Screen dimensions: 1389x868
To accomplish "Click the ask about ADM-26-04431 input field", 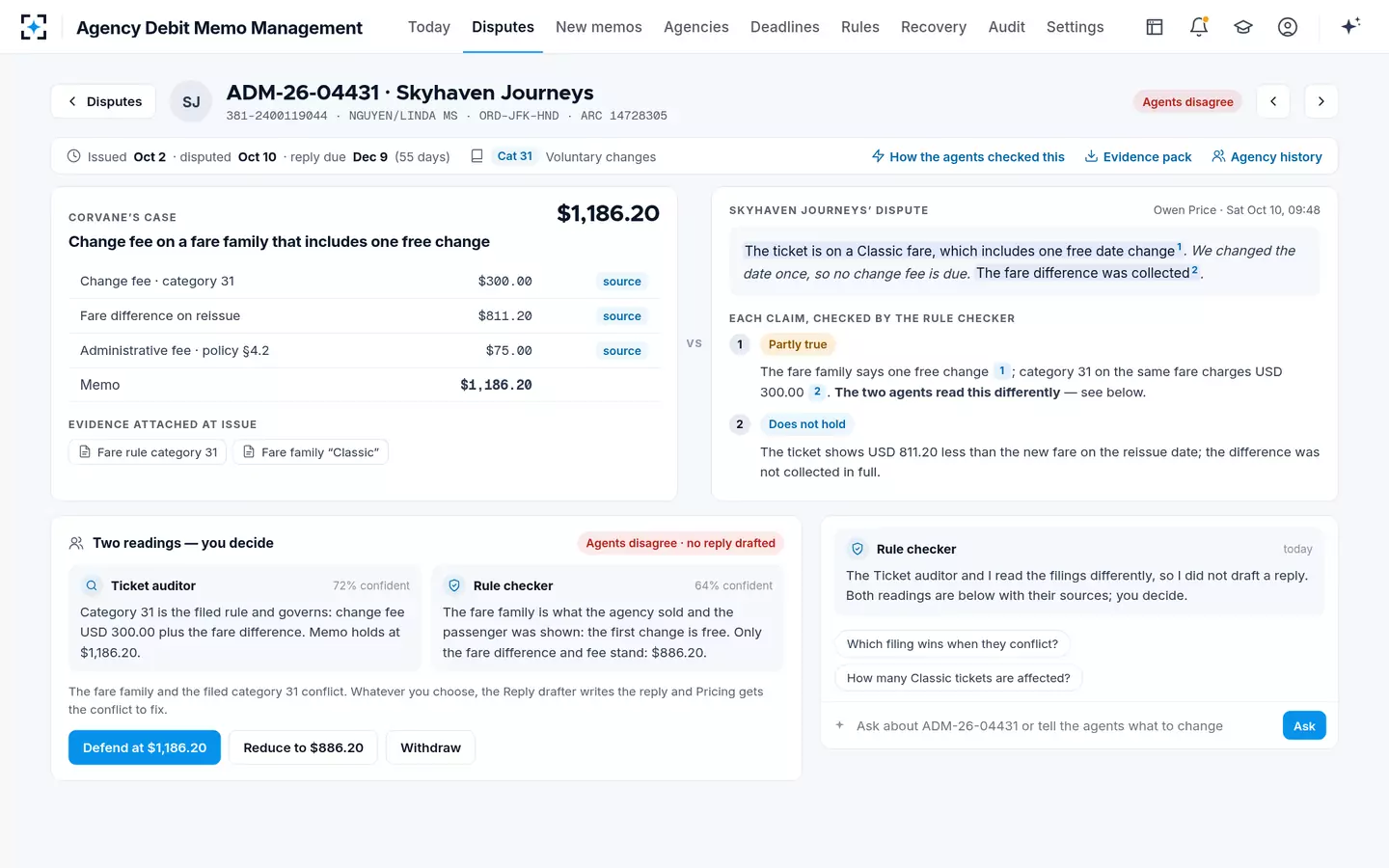I will pos(1063,725).
